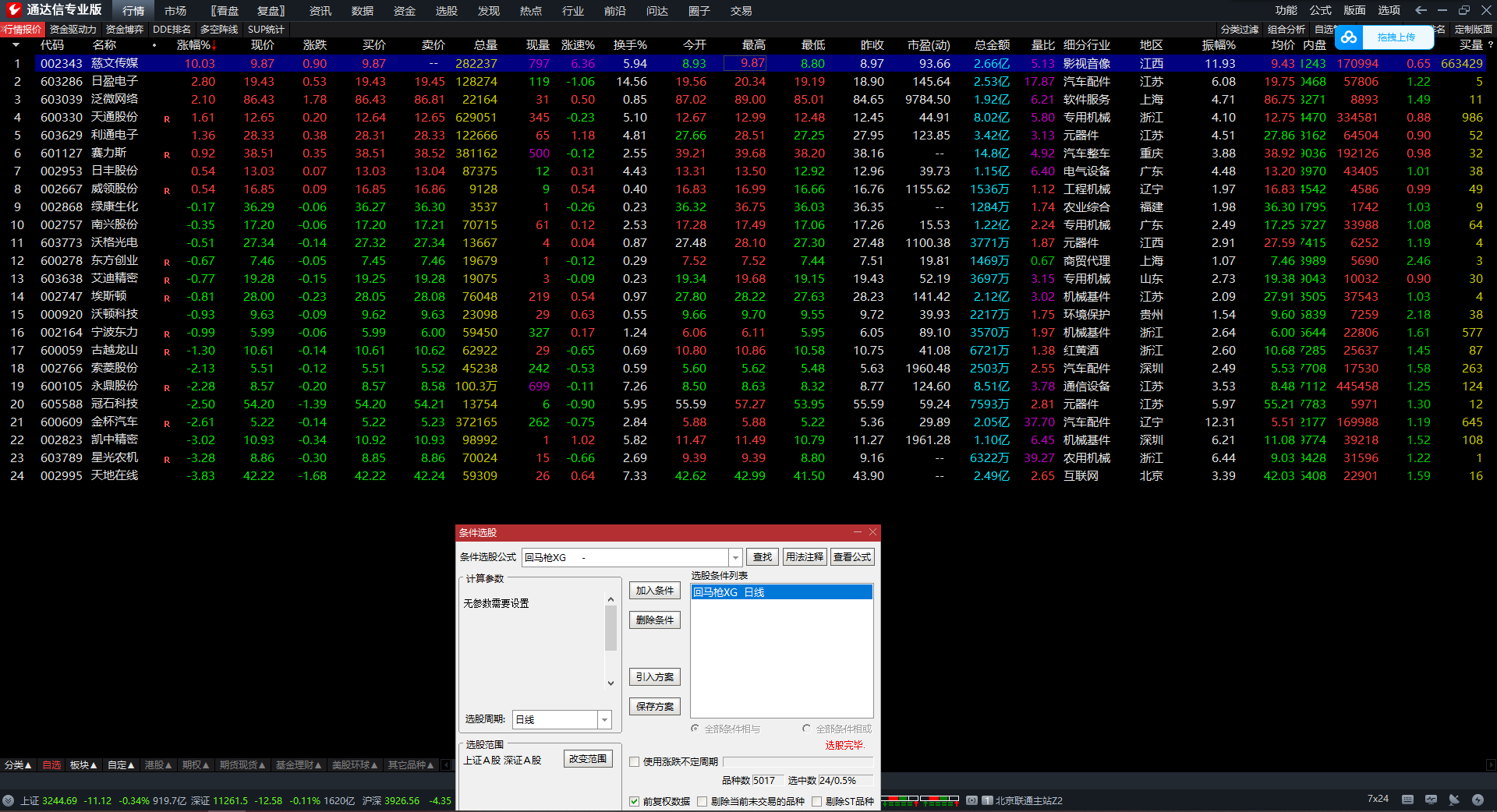Expand the 自定 bottom tab menu
Screen dimensions: 1497x812
pyautogui.click(x=121, y=765)
